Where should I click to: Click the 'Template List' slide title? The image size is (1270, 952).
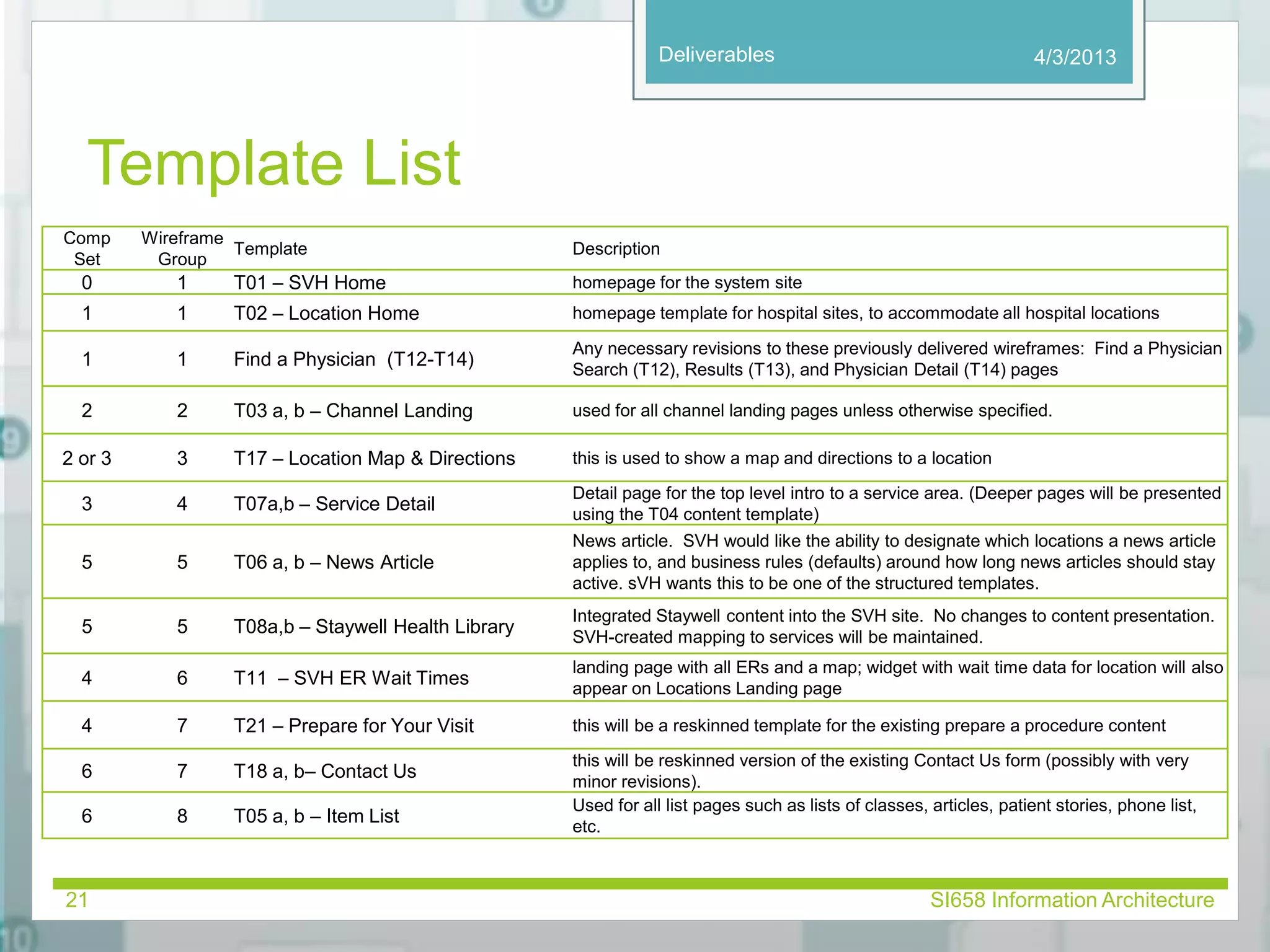pyautogui.click(x=274, y=163)
